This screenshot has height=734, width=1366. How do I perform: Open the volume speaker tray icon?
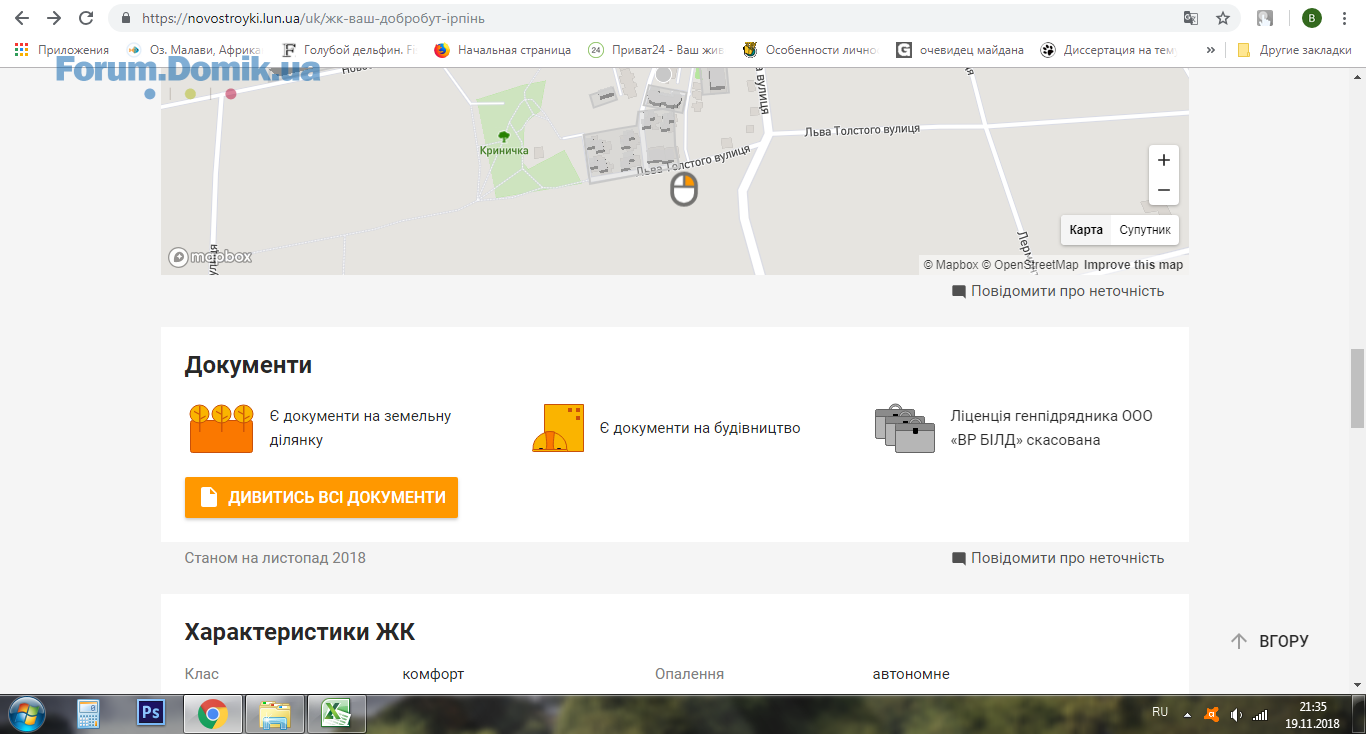click(1236, 714)
